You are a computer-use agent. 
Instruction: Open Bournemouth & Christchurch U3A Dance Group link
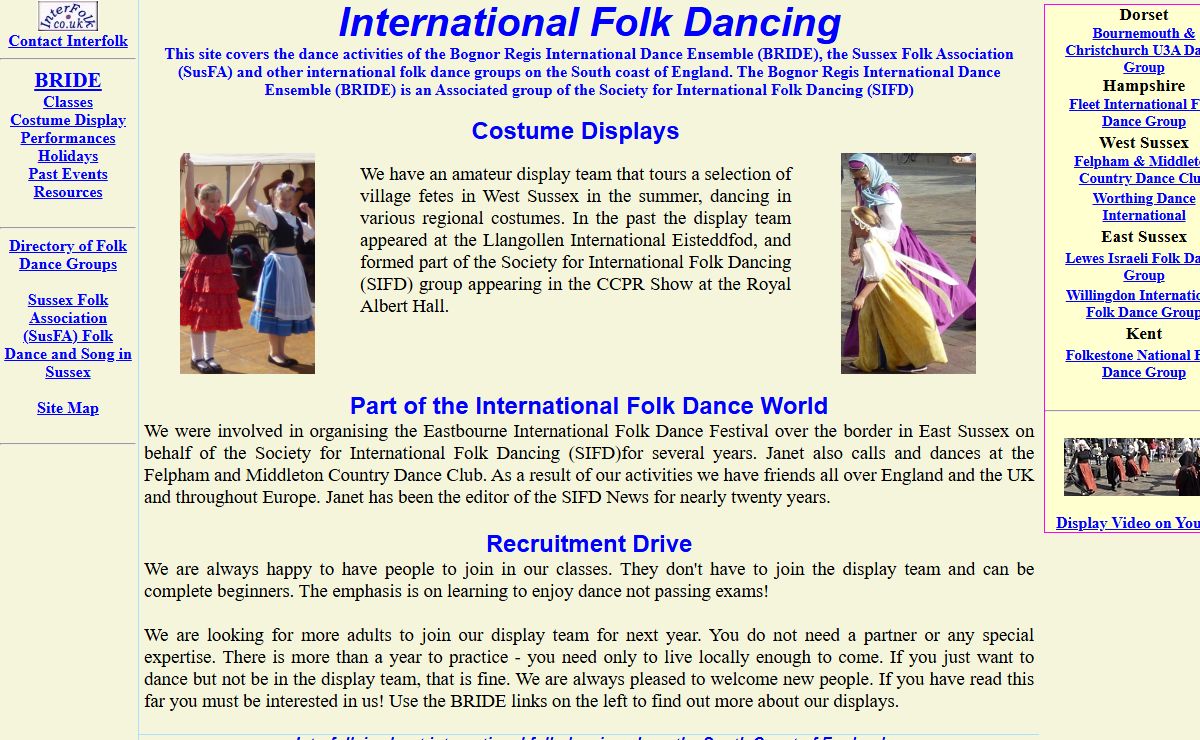1132,50
